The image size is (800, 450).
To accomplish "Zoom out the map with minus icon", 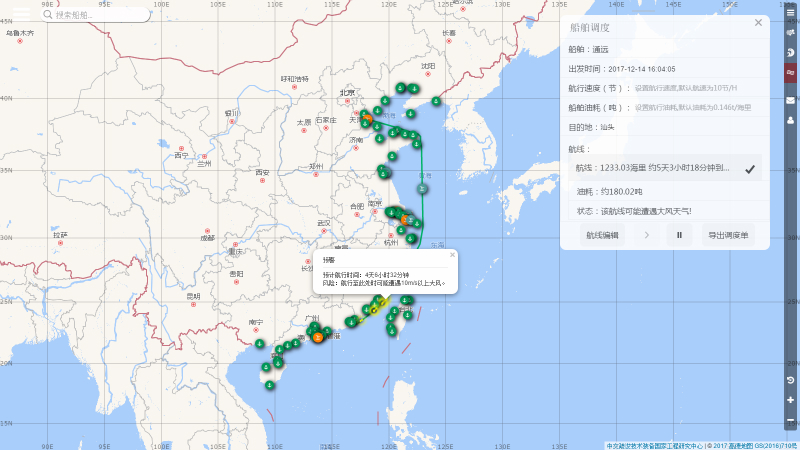I will click(x=791, y=419).
